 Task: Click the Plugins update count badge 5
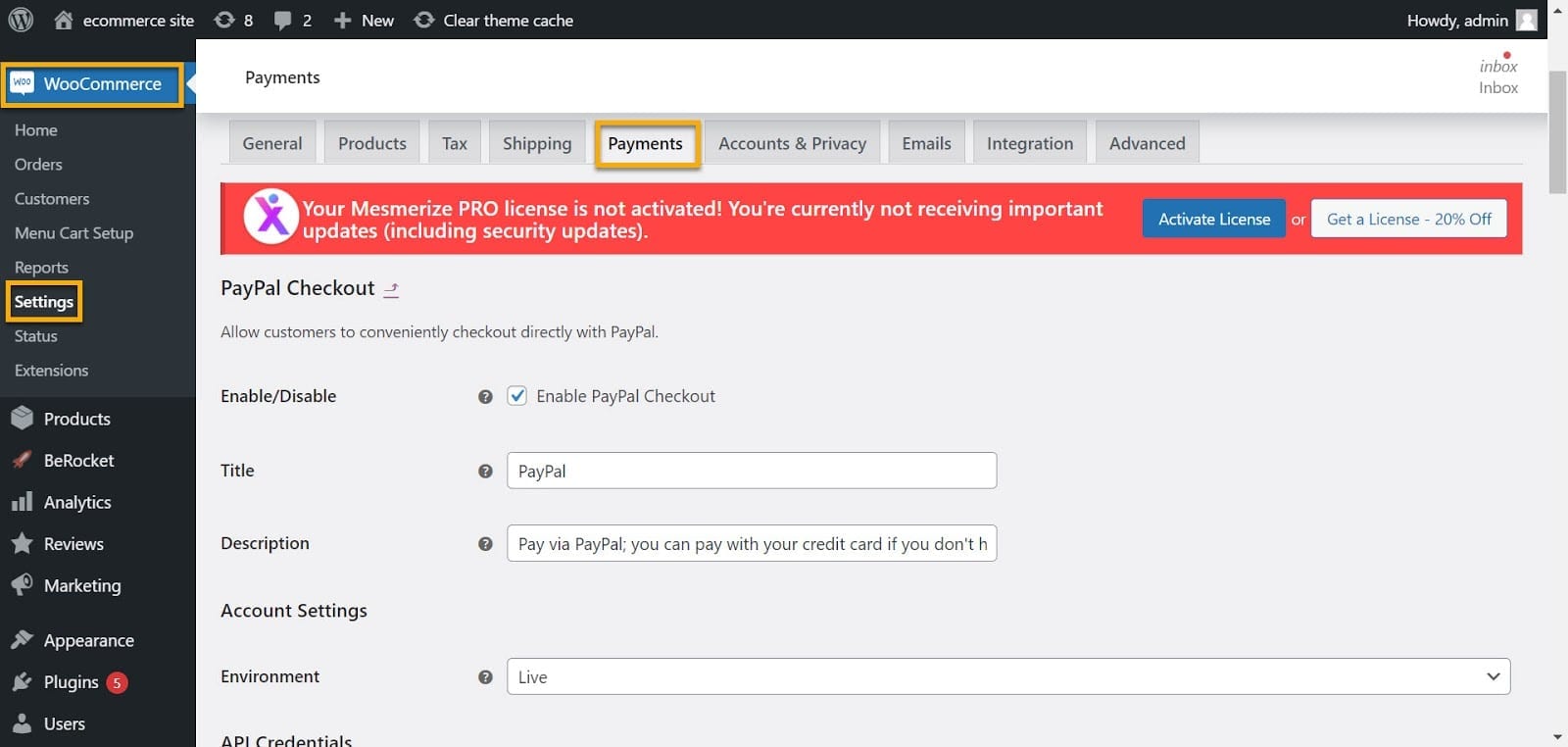(117, 682)
